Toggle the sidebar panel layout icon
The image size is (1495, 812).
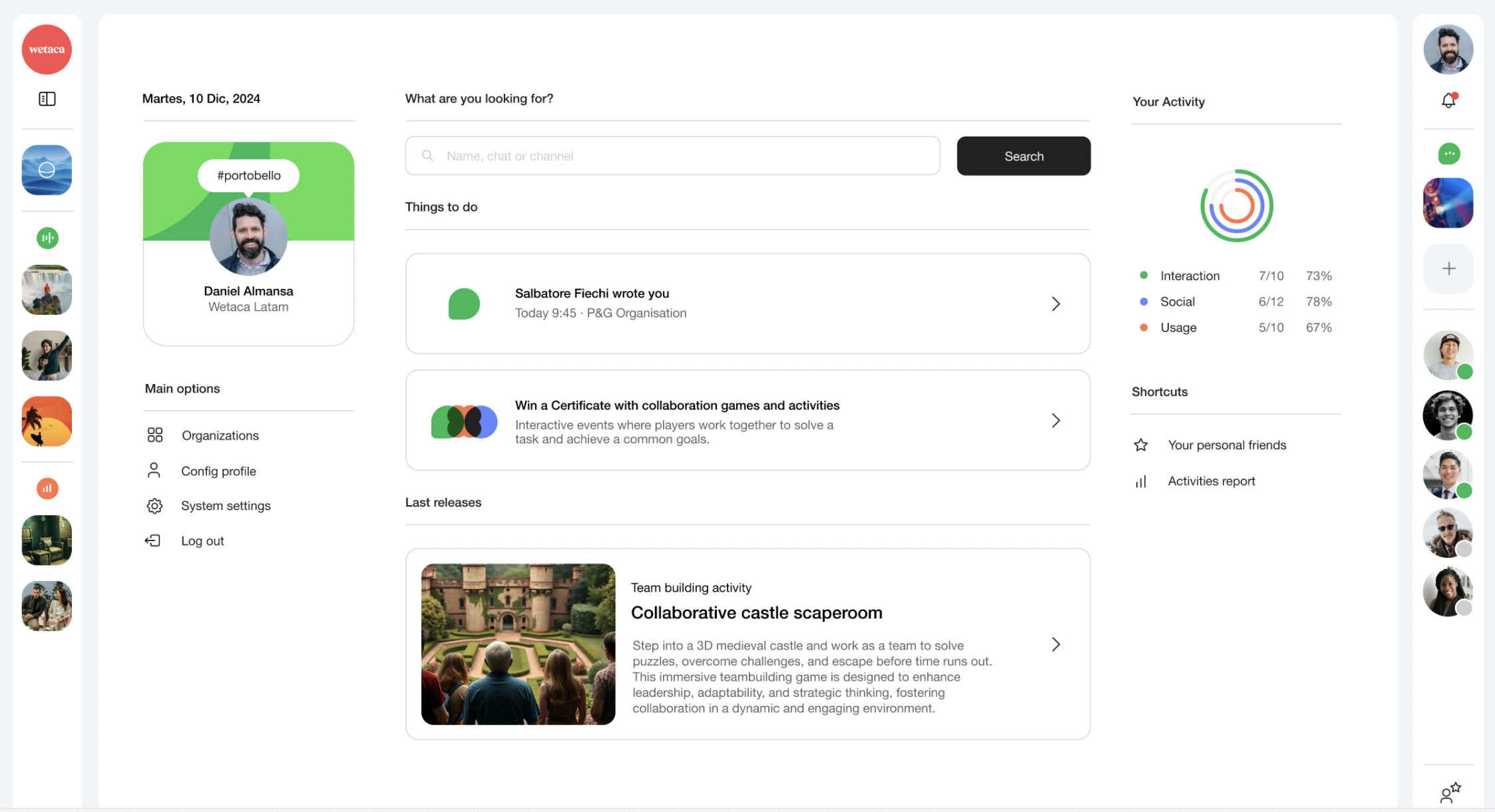[47, 99]
